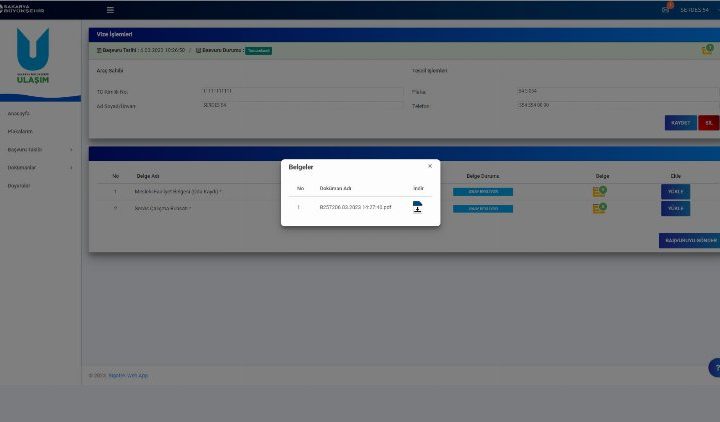Open the notifications icon in top bar
Image resolution: width=720 pixels, height=422 pixels.
point(666,9)
